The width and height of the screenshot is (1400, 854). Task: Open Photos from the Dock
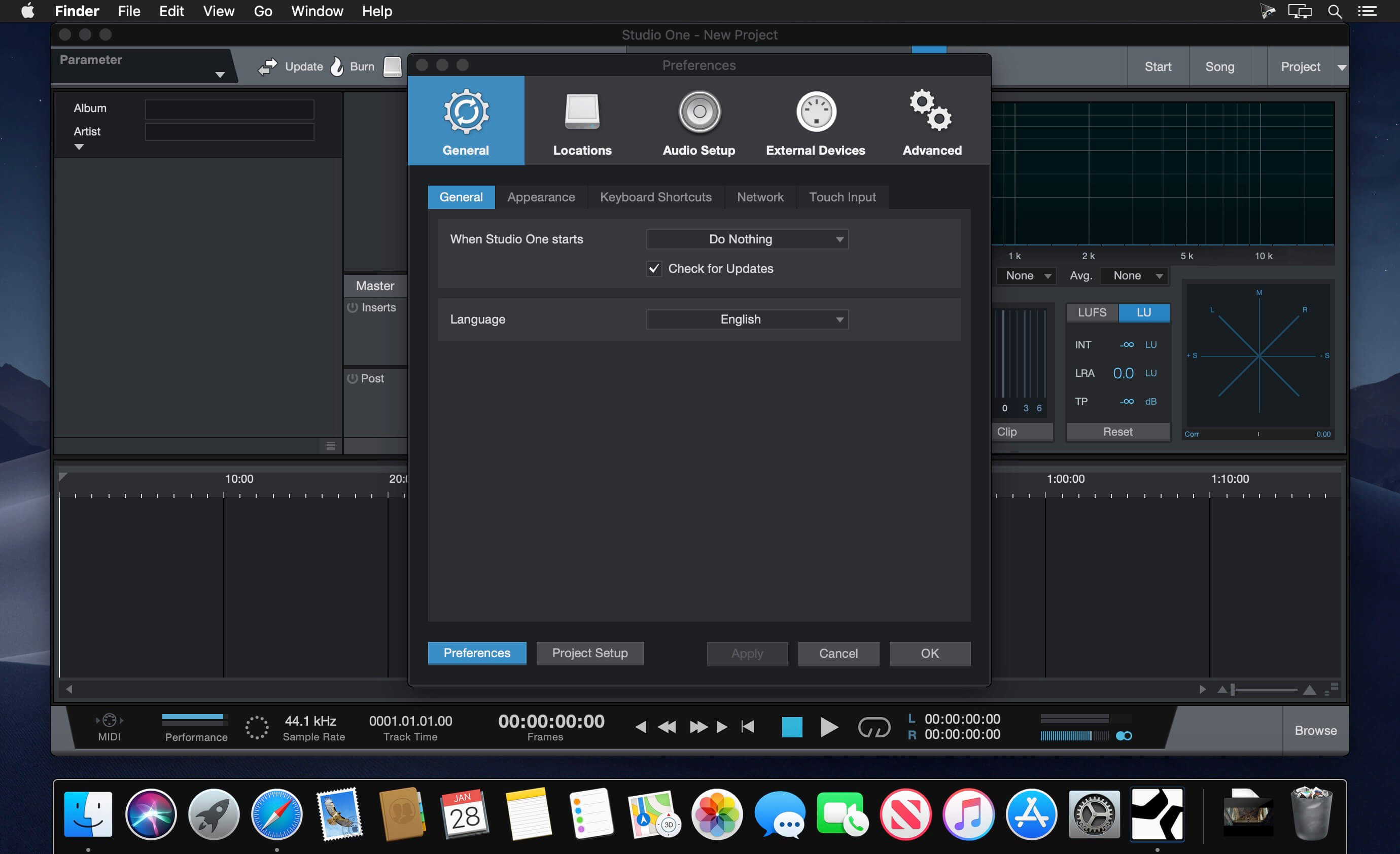point(716,814)
